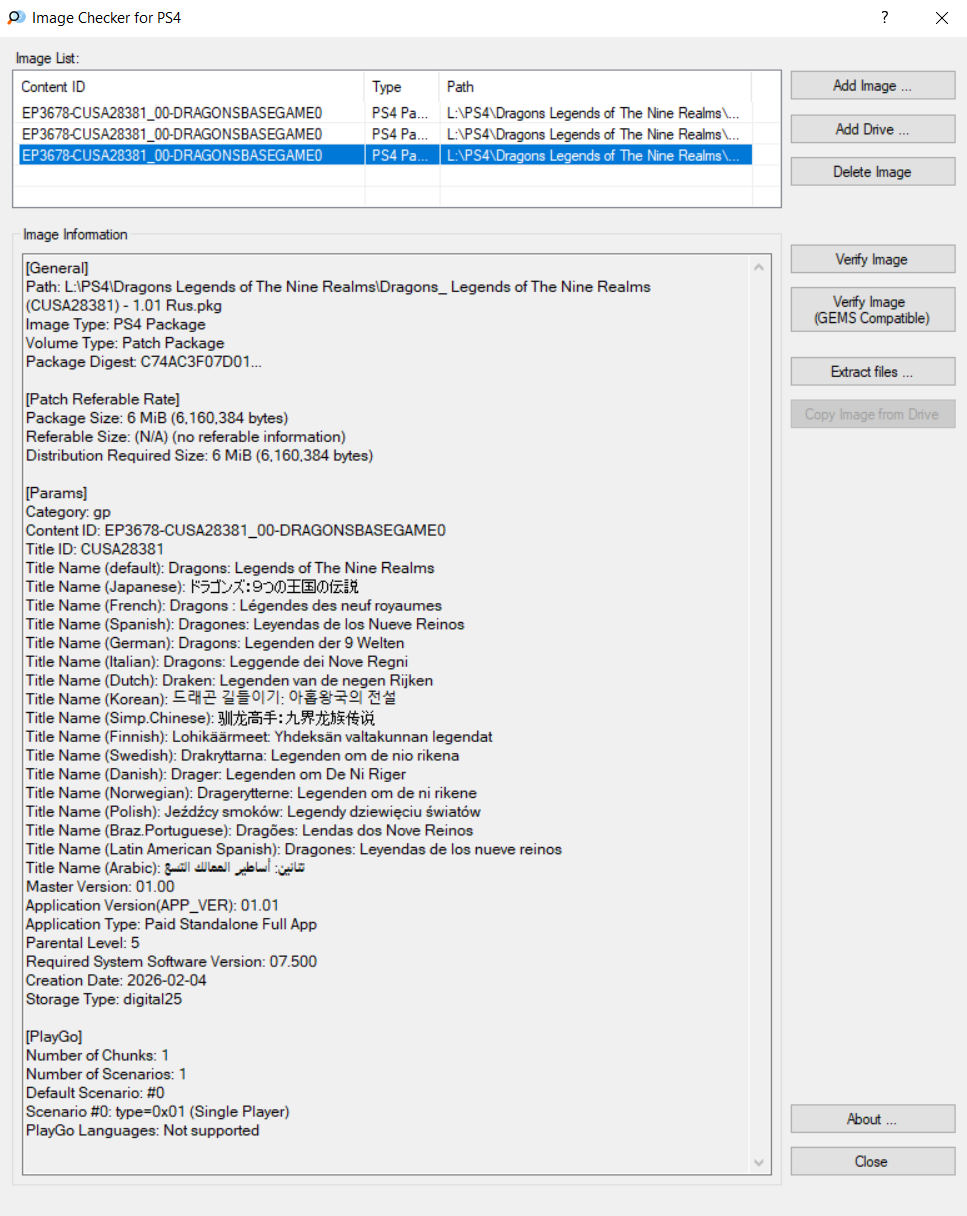Open the About ... dialog

[872, 1119]
